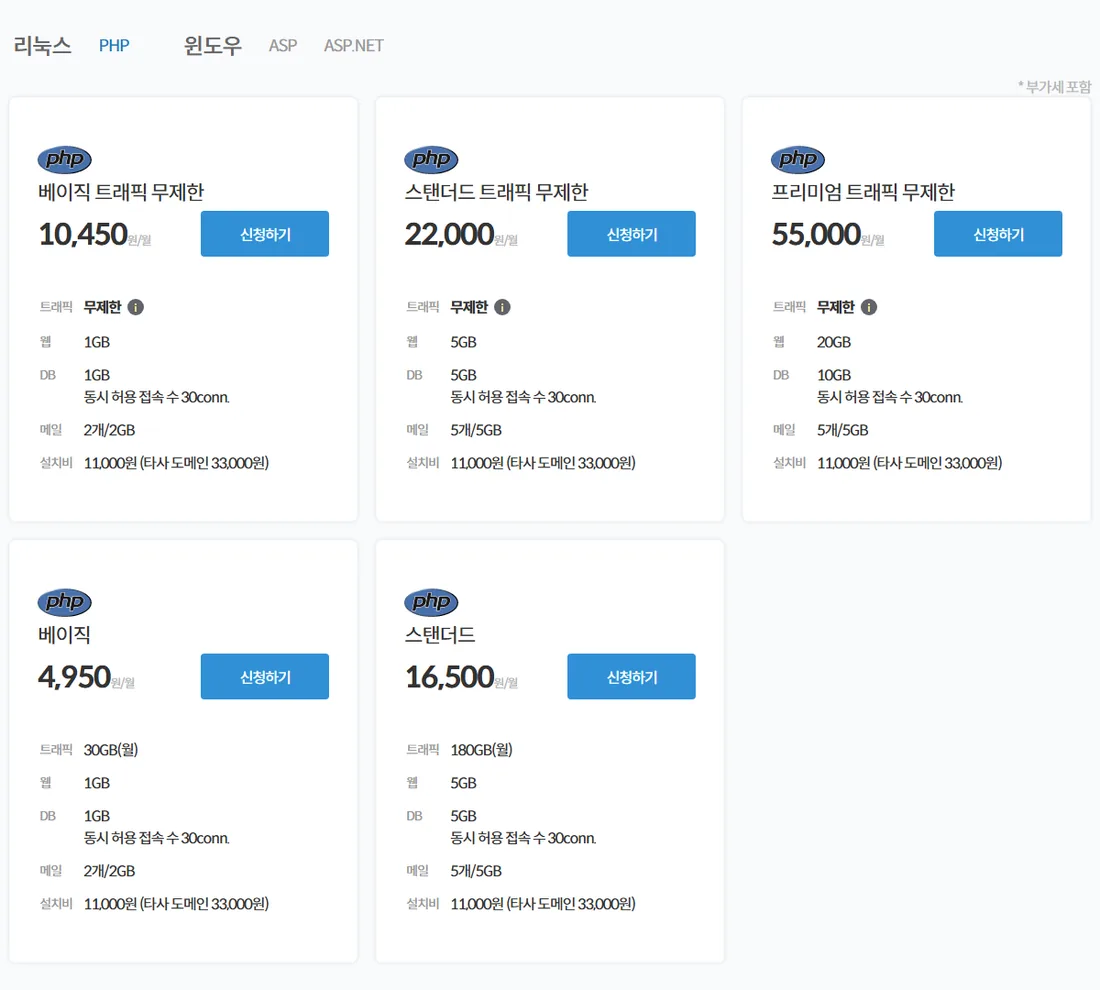Click the 22,000 price text
Screen dimensions: 1100x990
coord(450,234)
